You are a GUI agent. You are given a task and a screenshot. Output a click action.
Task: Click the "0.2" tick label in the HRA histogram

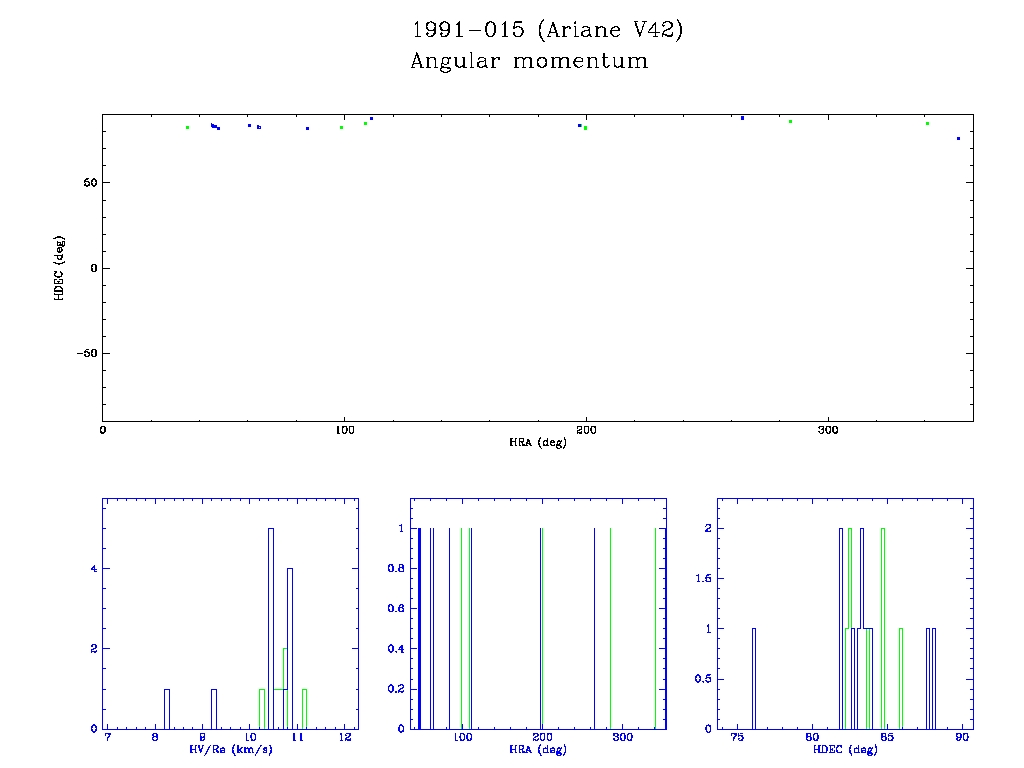(x=396, y=689)
